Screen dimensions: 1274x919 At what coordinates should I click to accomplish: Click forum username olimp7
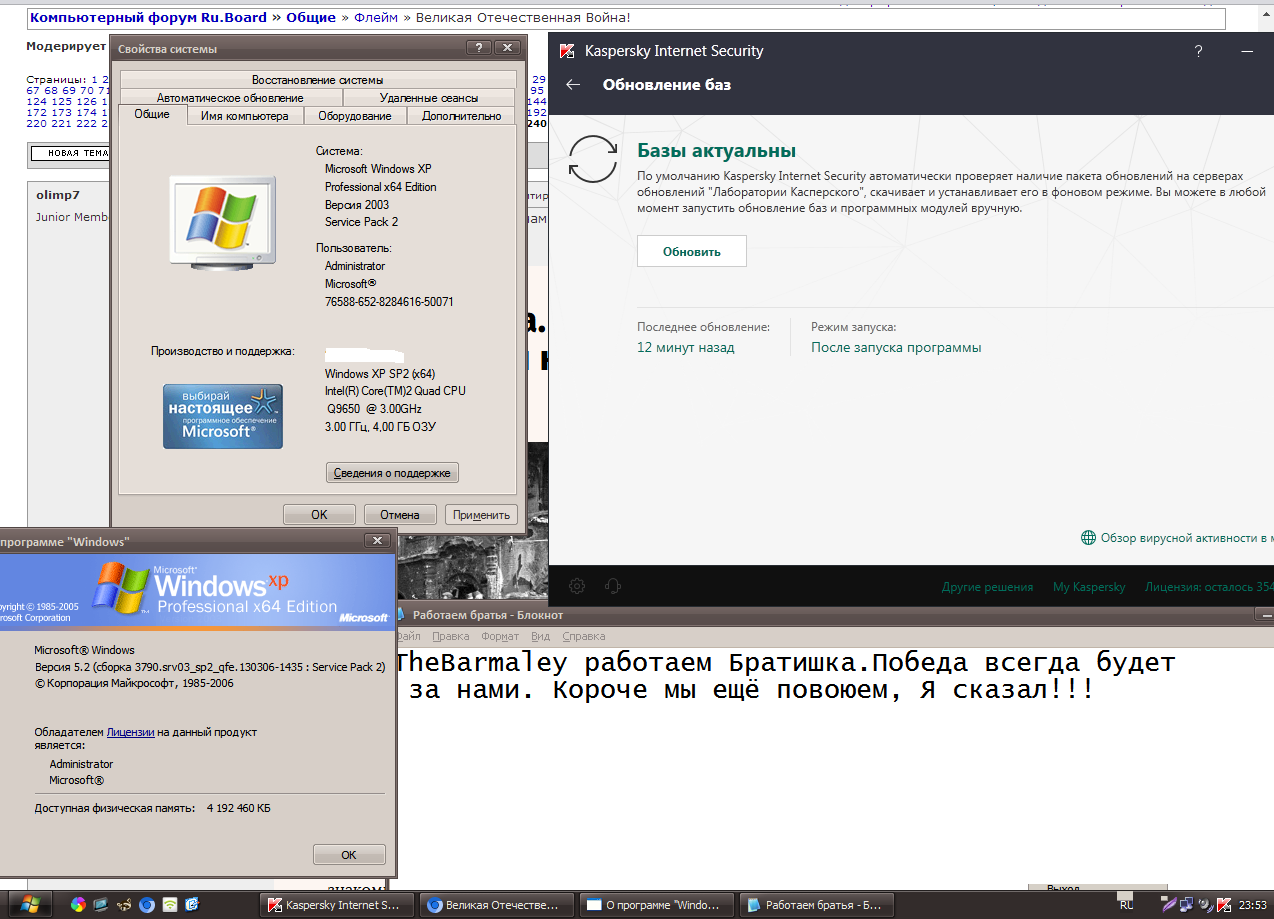[58, 195]
